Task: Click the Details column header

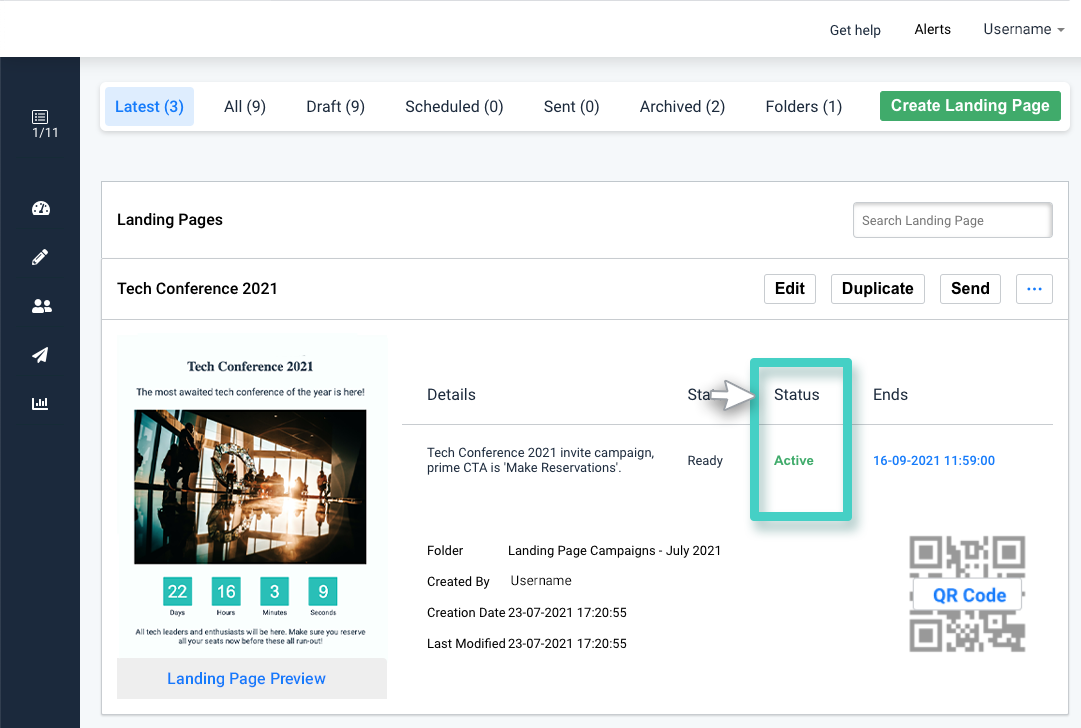Action: click(451, 394)
